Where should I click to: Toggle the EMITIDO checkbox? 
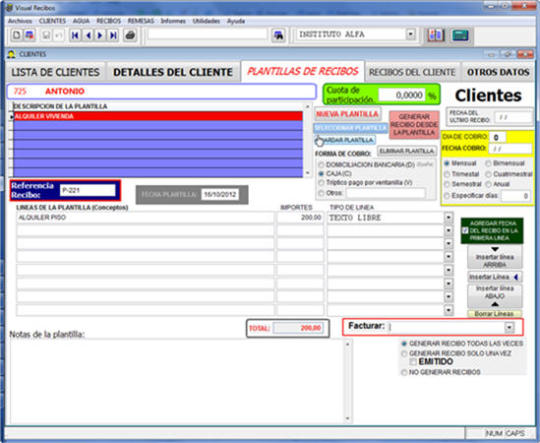413,362
